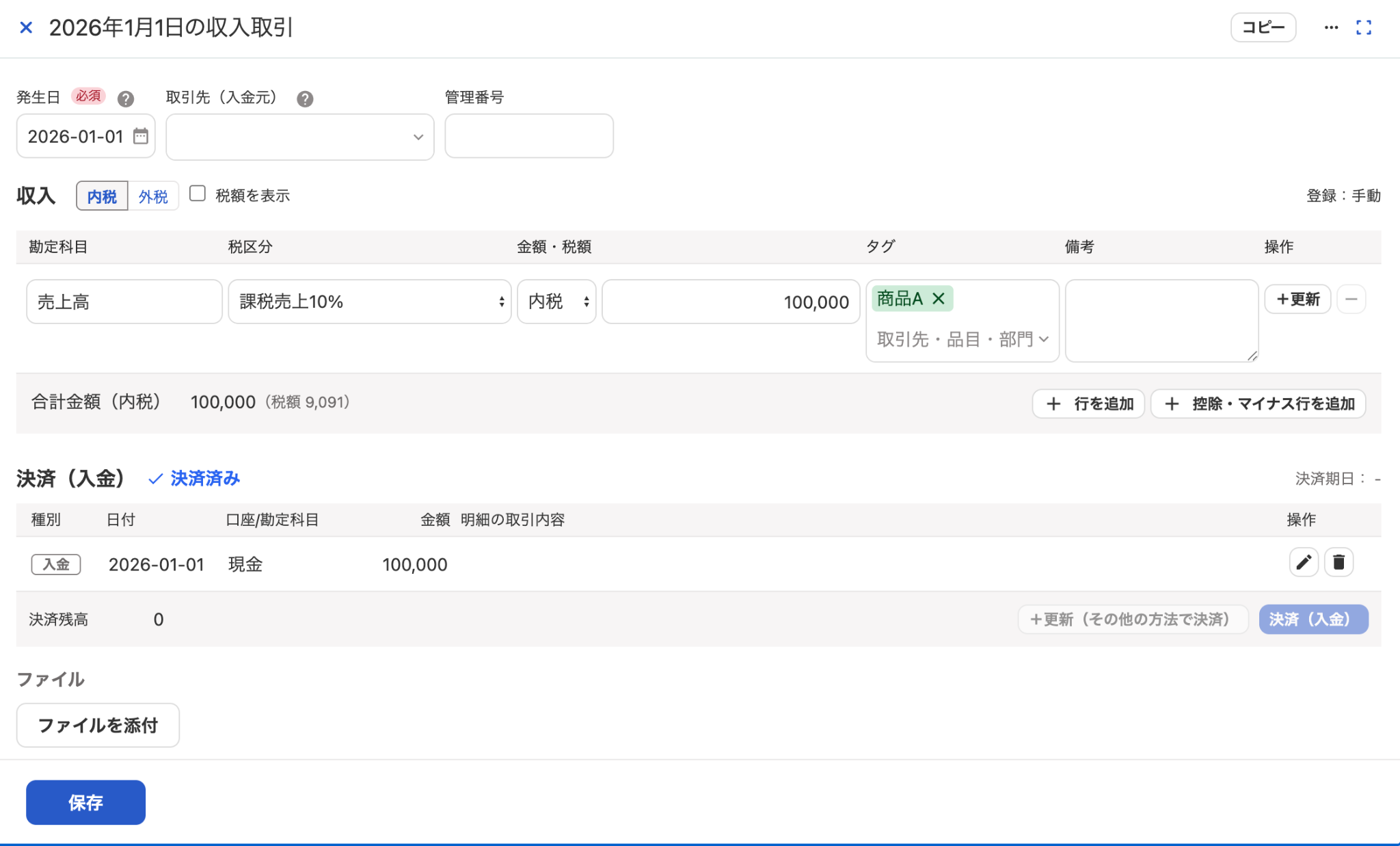Open the more options ellipsis menu
The height and width of the screenshot is (846, 1400).
coord(1330,27)
